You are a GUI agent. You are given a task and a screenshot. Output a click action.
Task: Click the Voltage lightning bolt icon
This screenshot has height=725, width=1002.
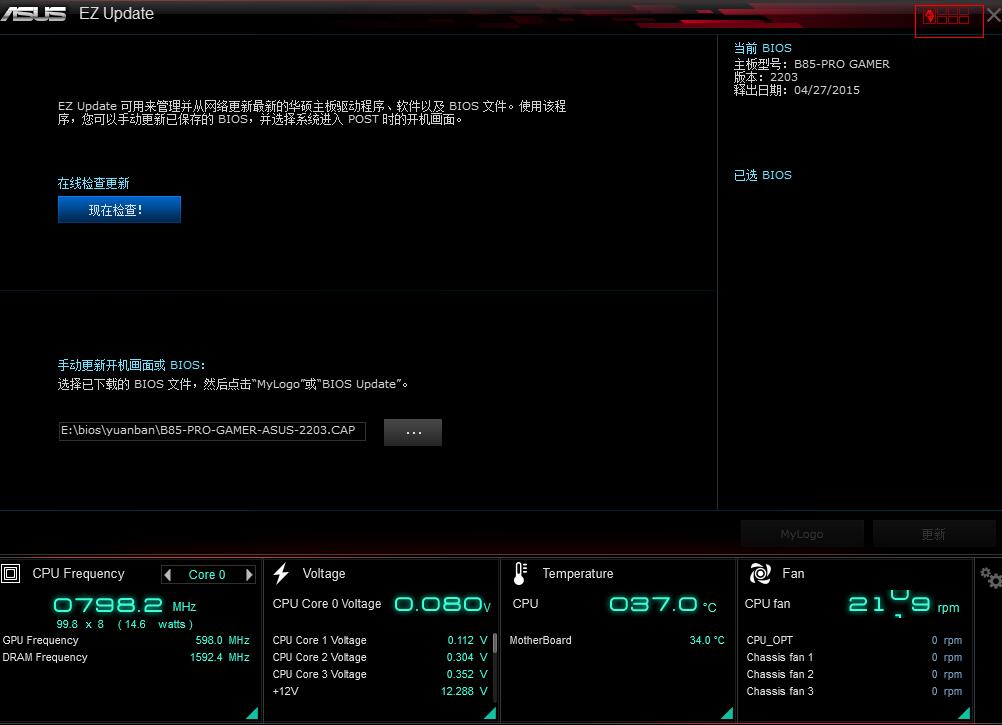click(281, 574)
